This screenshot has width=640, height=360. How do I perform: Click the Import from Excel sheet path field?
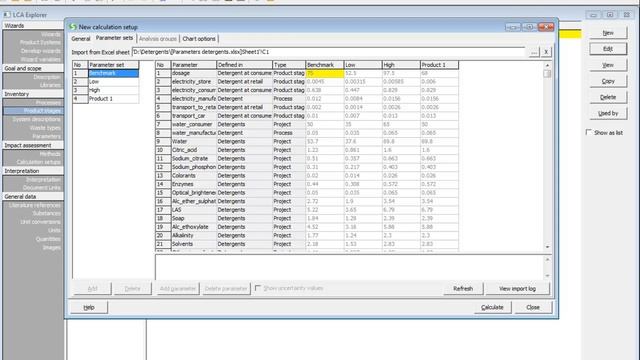point(328,52)
